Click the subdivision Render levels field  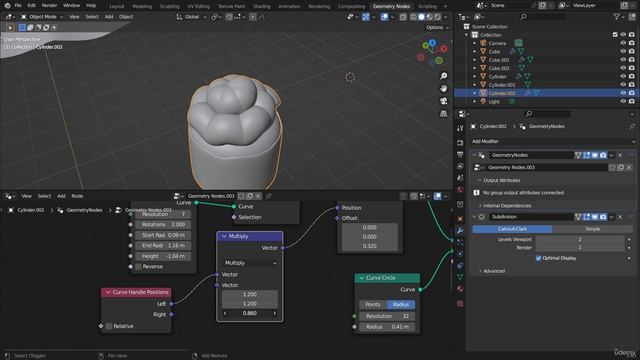pos(580,247)
